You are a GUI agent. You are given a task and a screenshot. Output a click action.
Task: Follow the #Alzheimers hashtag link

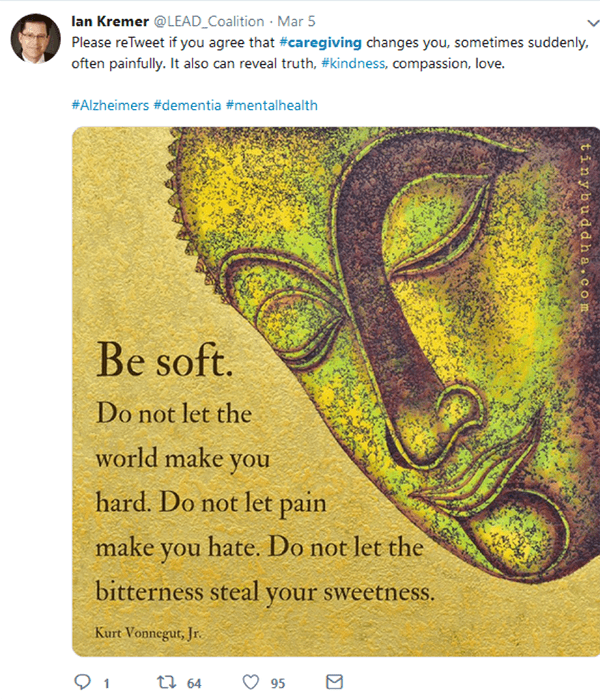[x=110, y=105]
